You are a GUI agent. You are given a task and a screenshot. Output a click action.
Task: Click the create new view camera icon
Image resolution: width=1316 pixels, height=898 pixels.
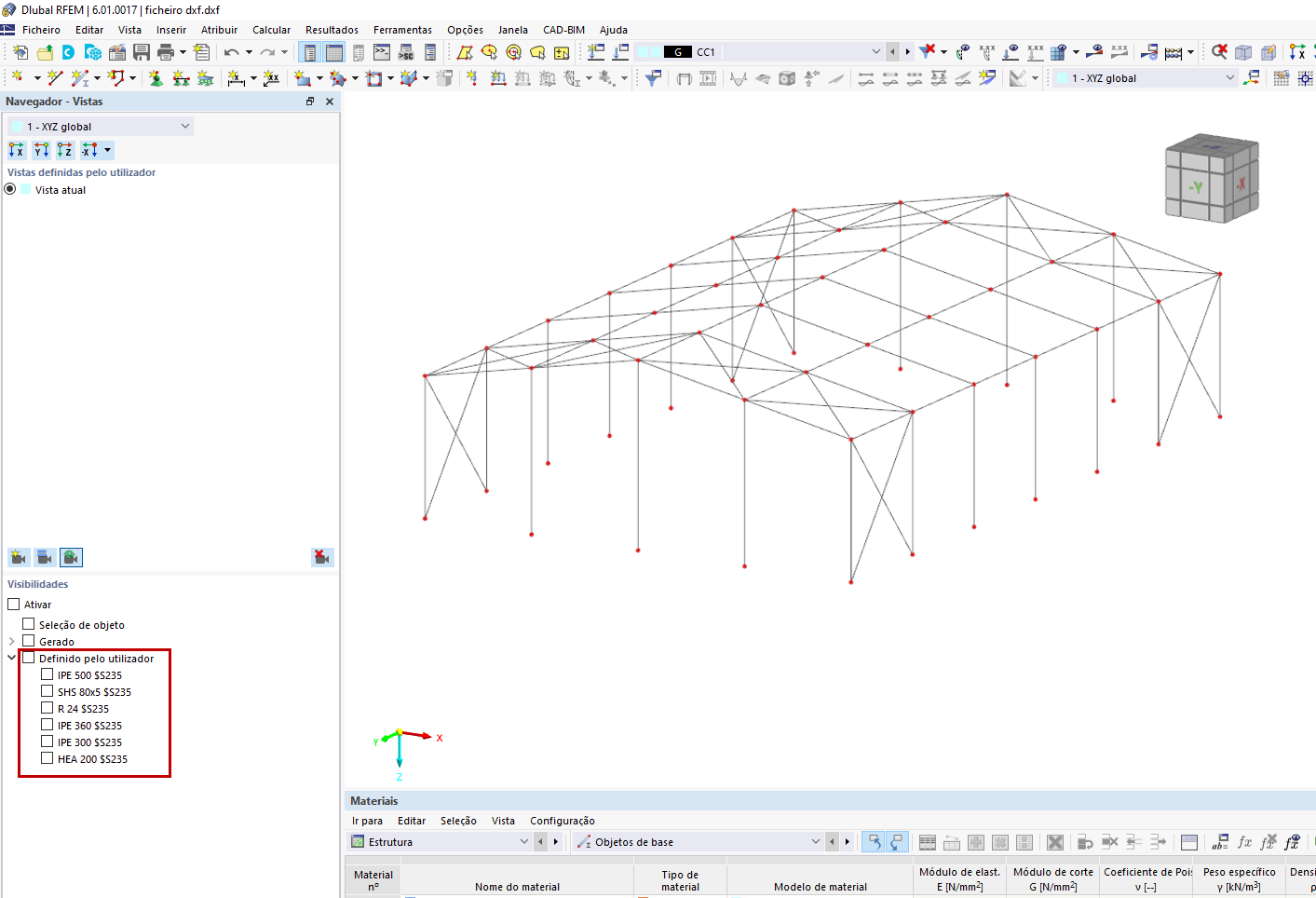19,557
